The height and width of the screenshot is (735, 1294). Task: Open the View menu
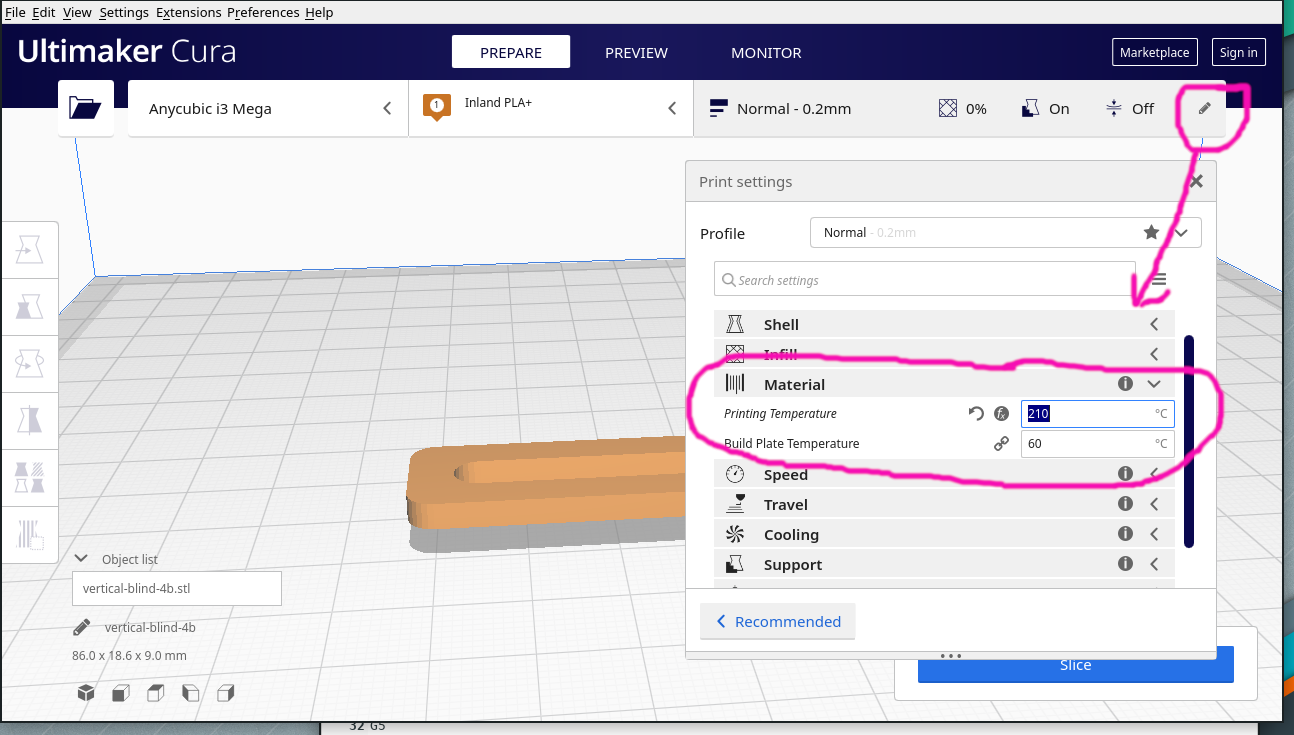[77, 12]
